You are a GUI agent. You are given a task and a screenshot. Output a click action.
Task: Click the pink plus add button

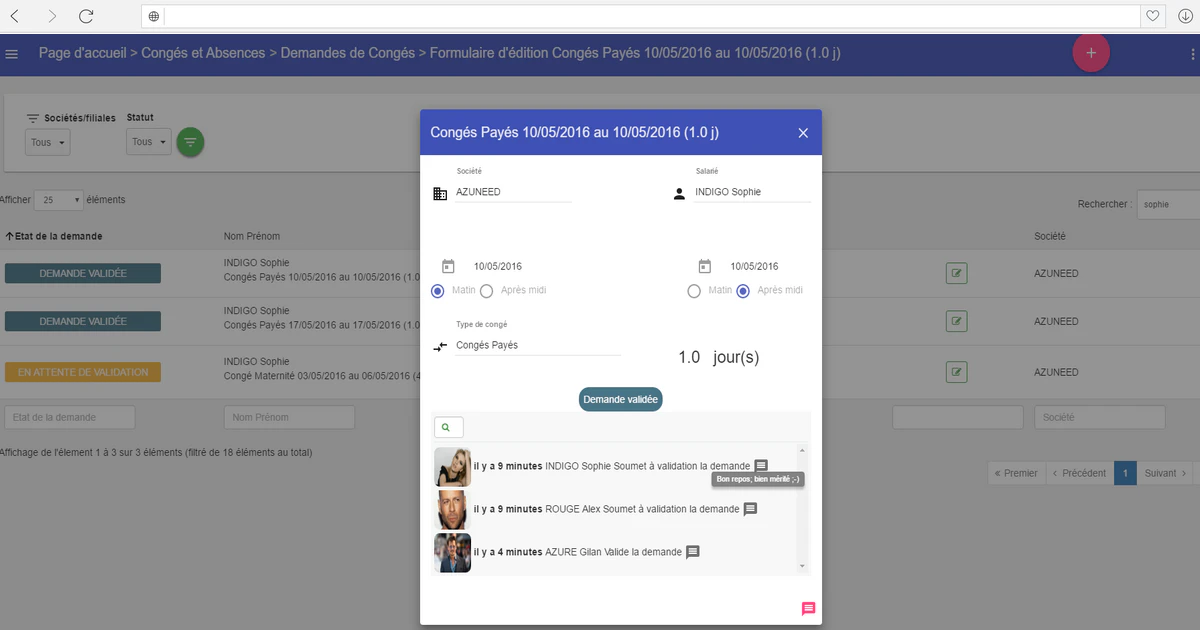click(x=1091, y=53)
